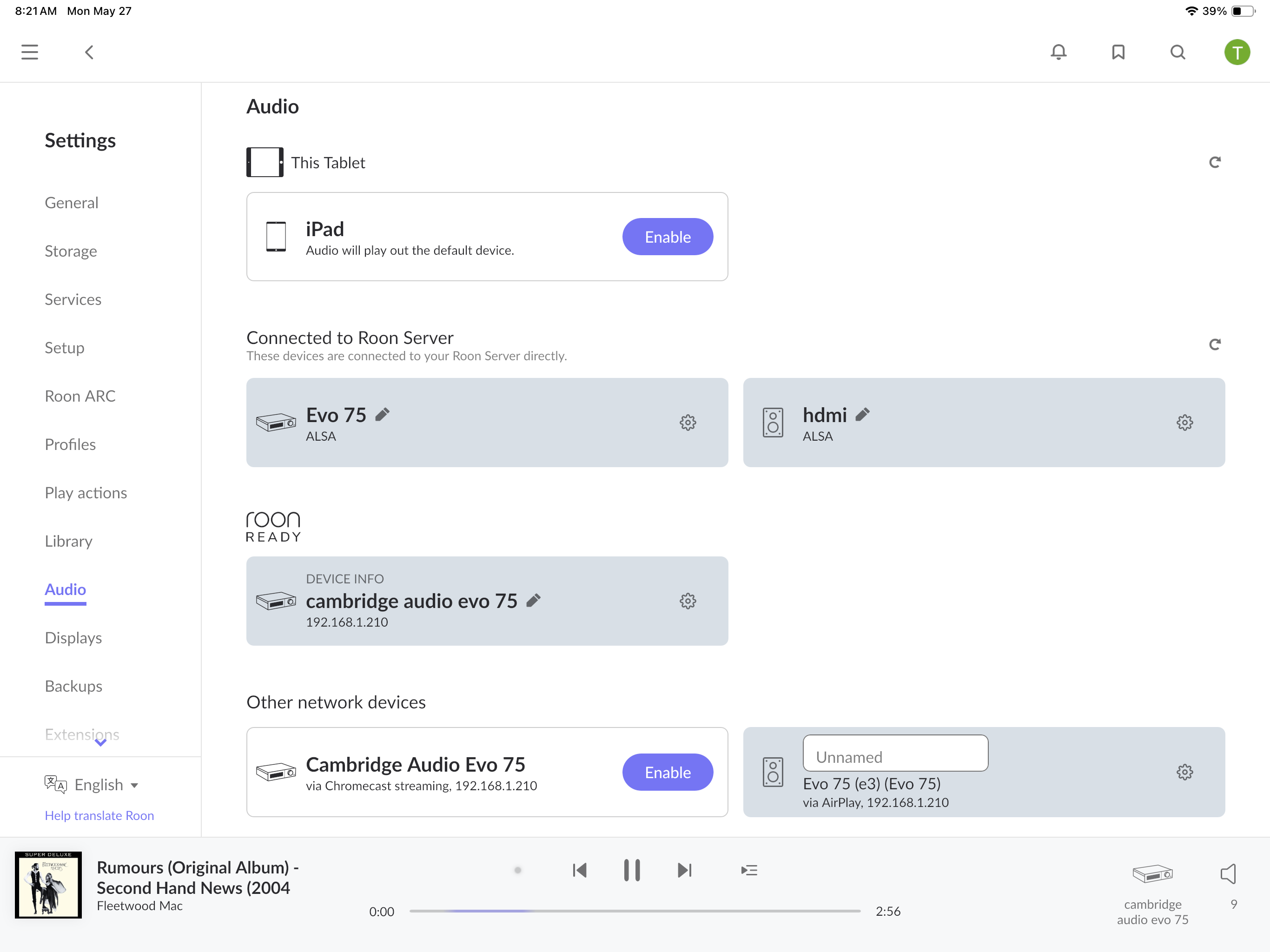Click the signal path dot indicator
Image resolution: width=1270 pixels, height=952 pixels.
517,871
